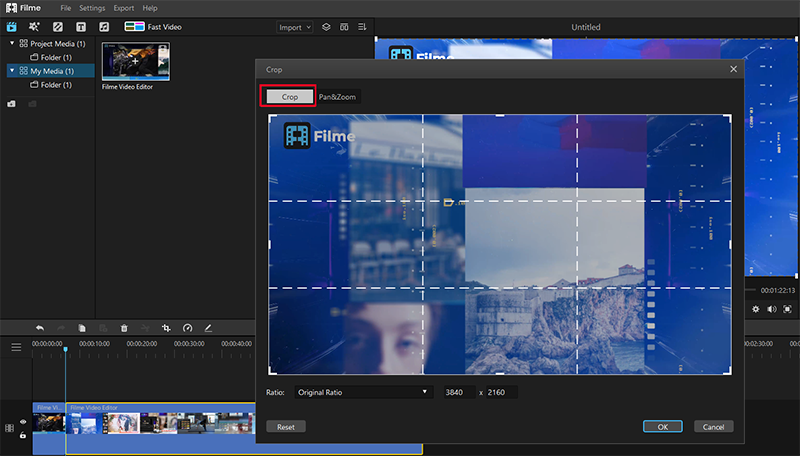Select Folder (1) under Project Media
The width and height of the screenshot is (800, 456).
coord(51,57)
